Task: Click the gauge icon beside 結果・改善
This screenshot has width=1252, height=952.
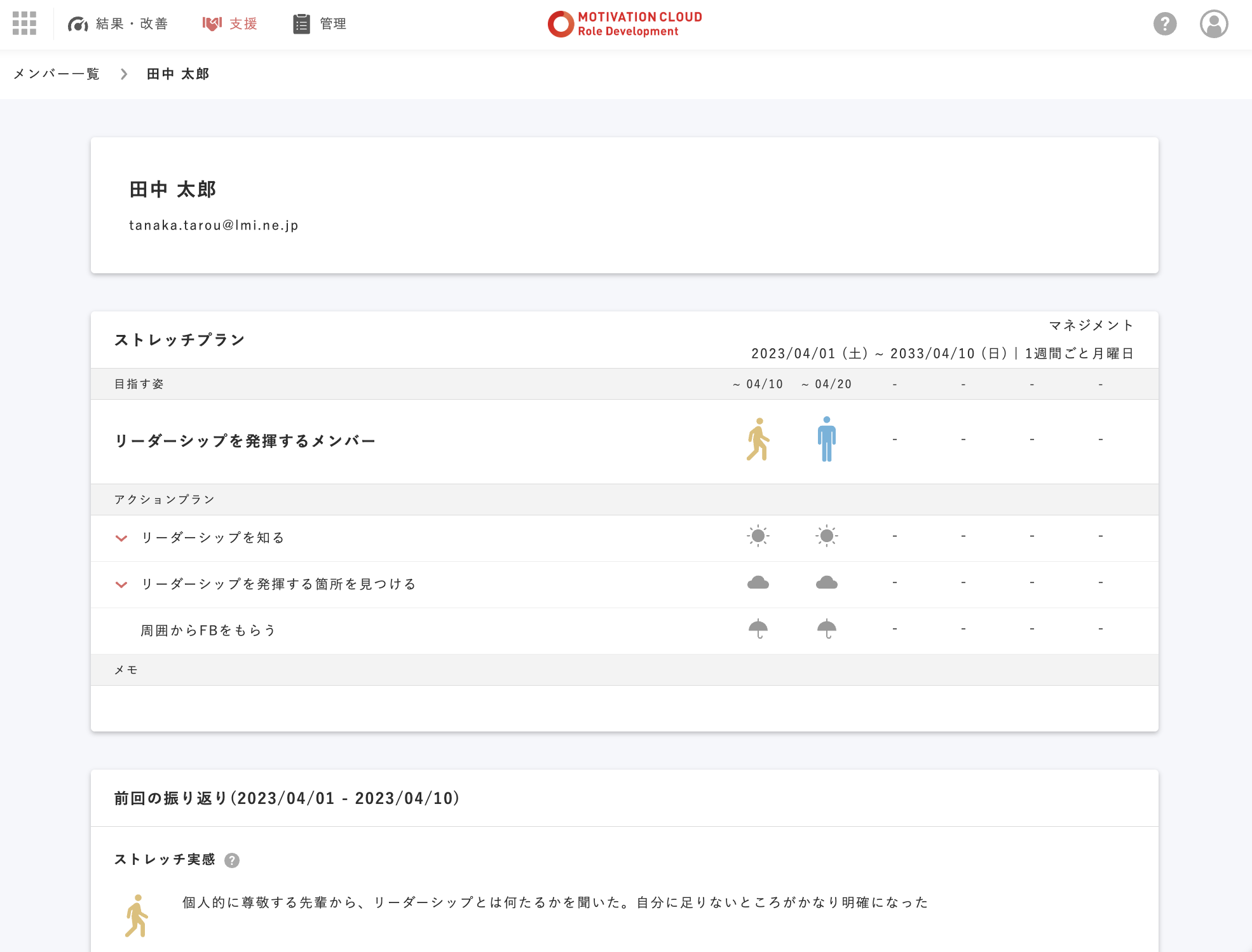Action: 78,24
